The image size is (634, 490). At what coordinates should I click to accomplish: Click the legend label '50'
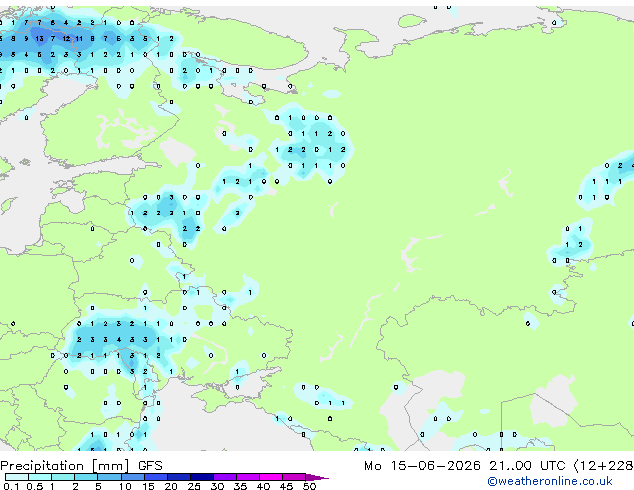[x=309, y=486]
